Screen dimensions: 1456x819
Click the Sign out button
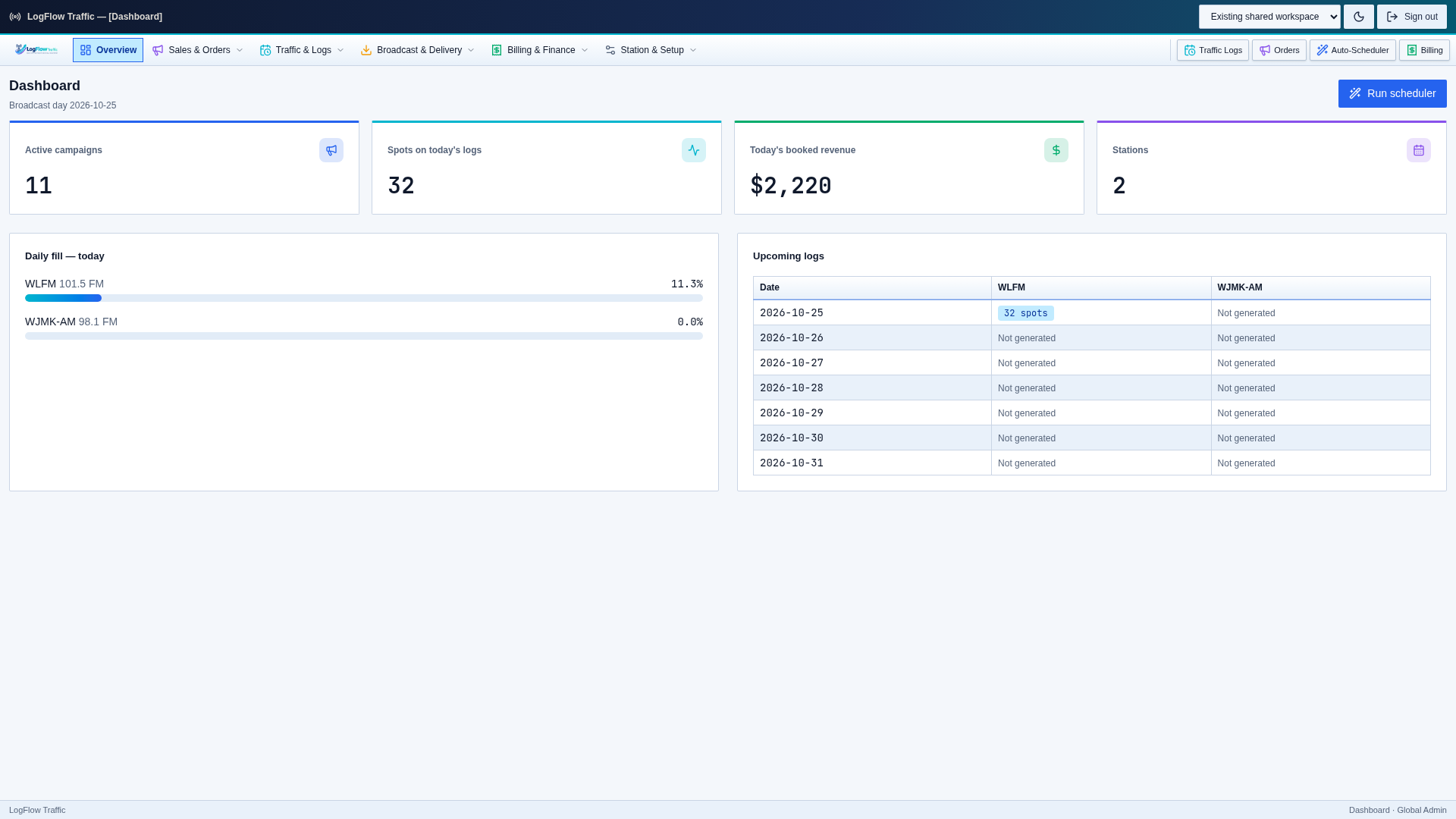pyautogui.click(x=1412, y=17)
